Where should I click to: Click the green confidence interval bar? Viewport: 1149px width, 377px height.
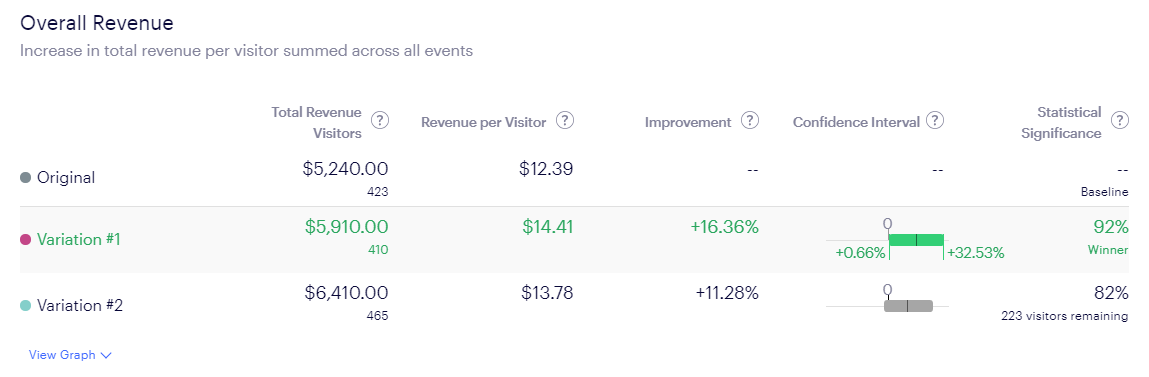[916, 240]
